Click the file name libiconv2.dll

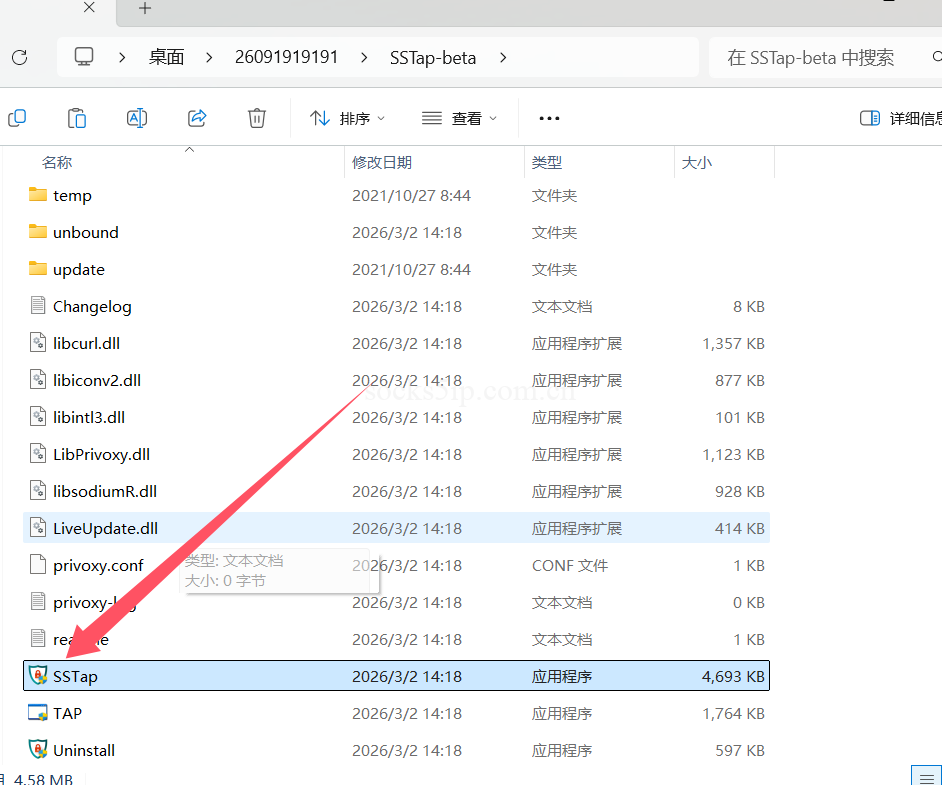tap(97, 381)
